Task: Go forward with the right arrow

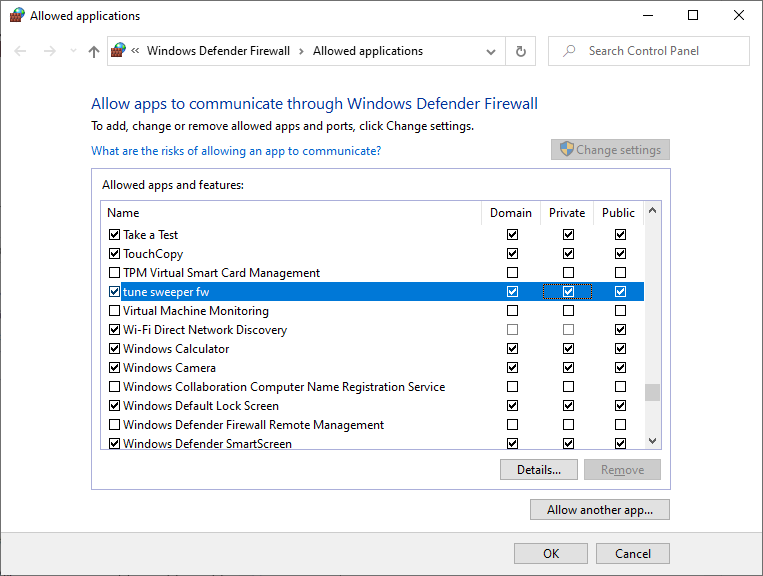Action: pos(50,51)
